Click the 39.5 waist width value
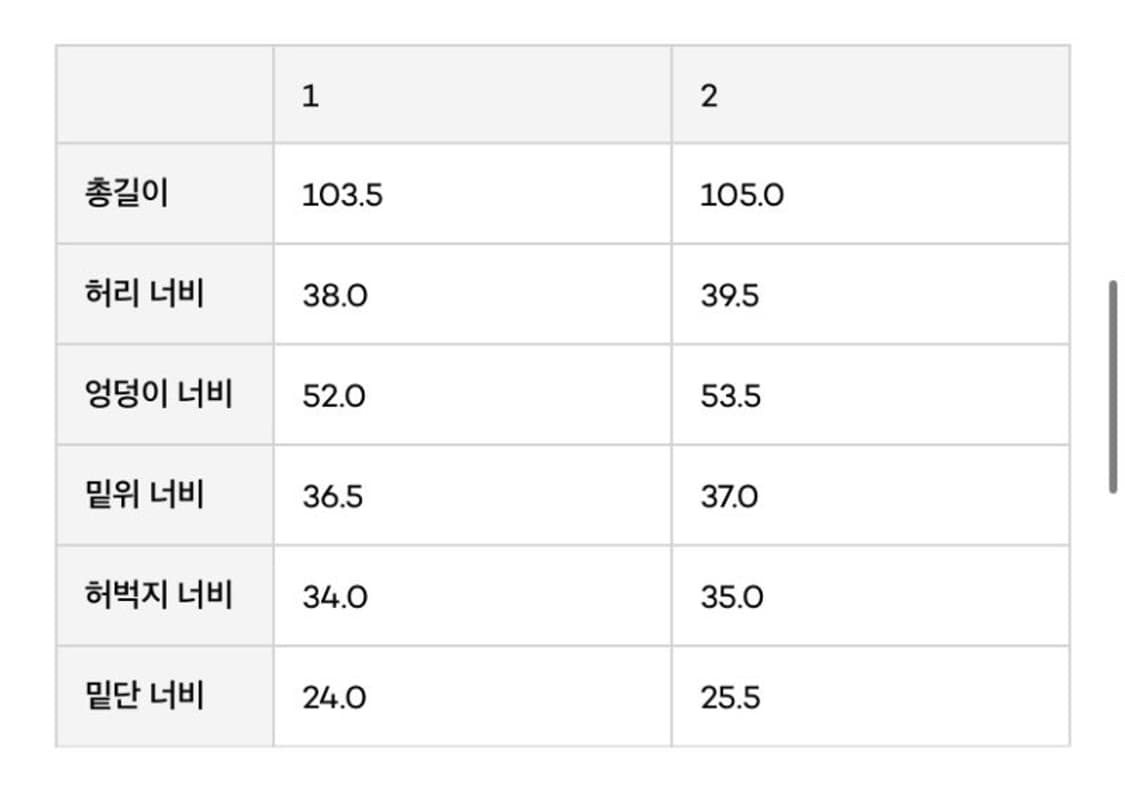Image resolution: width=1125 pixels, height=799 pixels. click(x=730, y=297)
